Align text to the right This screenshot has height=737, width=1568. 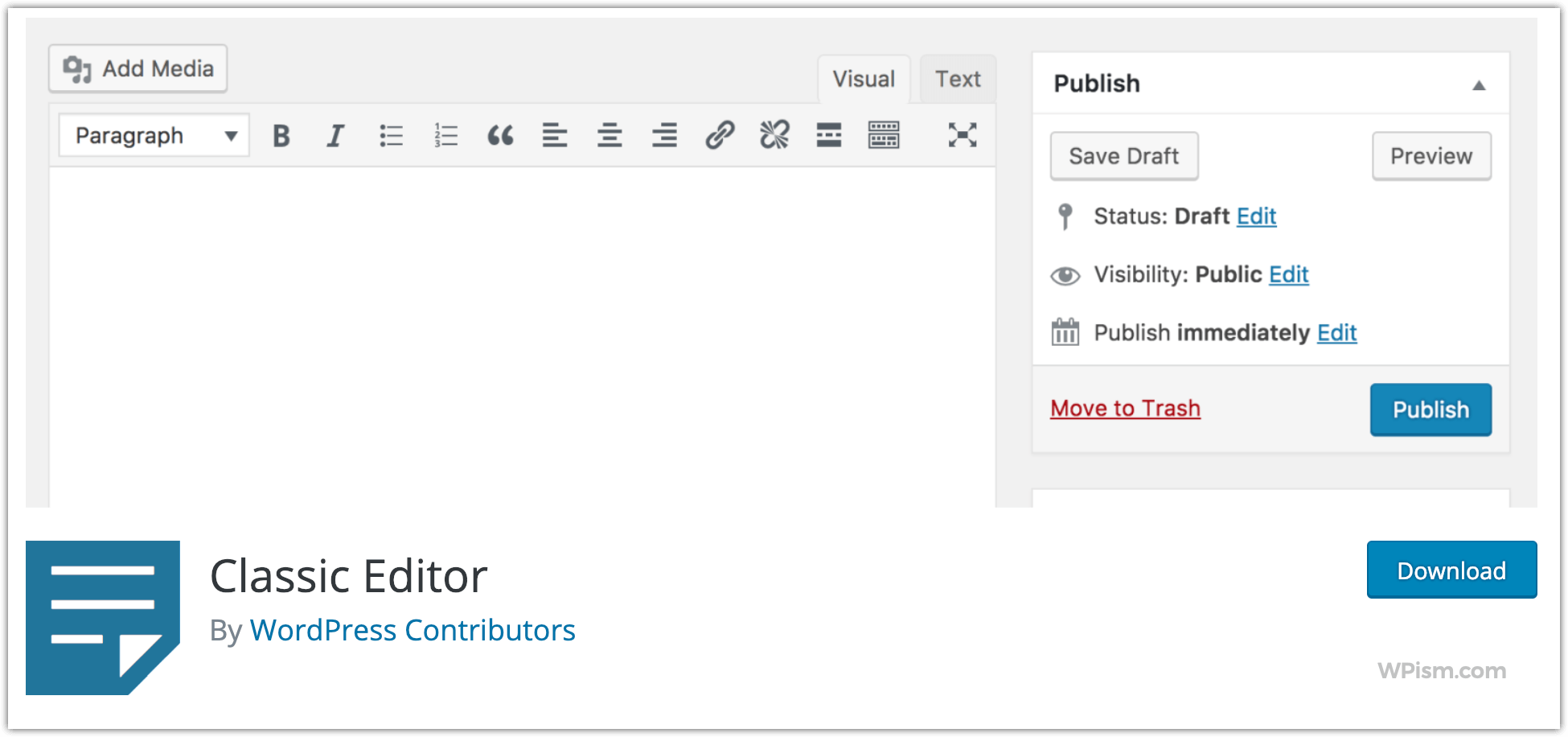(x=664, y=135)
